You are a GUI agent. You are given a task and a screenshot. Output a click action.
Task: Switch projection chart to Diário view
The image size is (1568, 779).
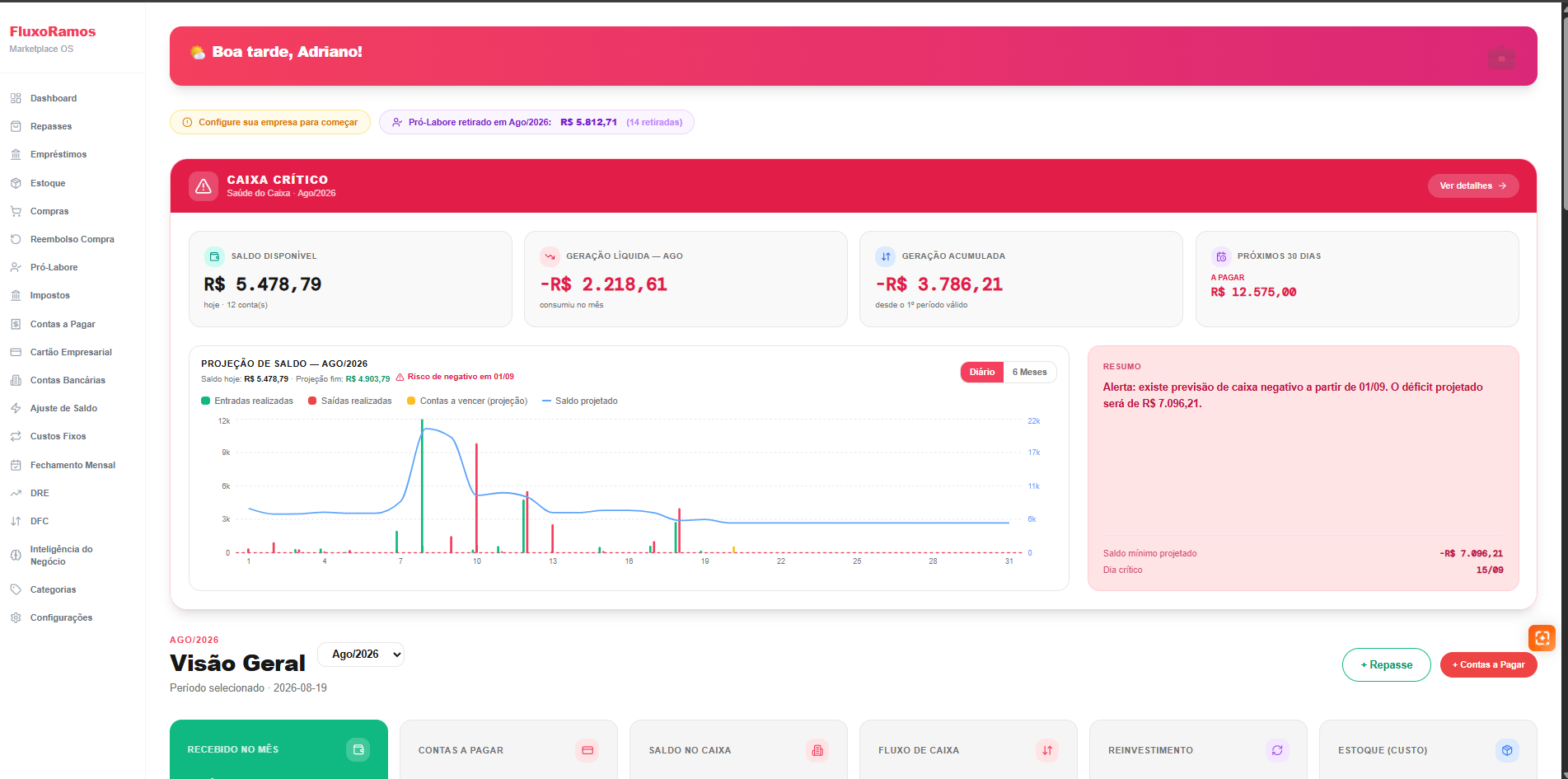coord(982,372)
